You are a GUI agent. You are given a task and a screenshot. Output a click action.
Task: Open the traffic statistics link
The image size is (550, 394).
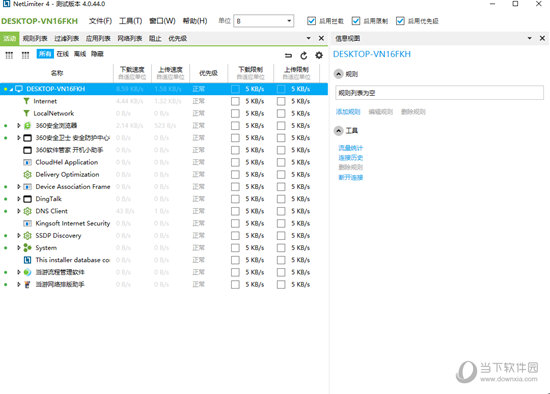[350, 148]
